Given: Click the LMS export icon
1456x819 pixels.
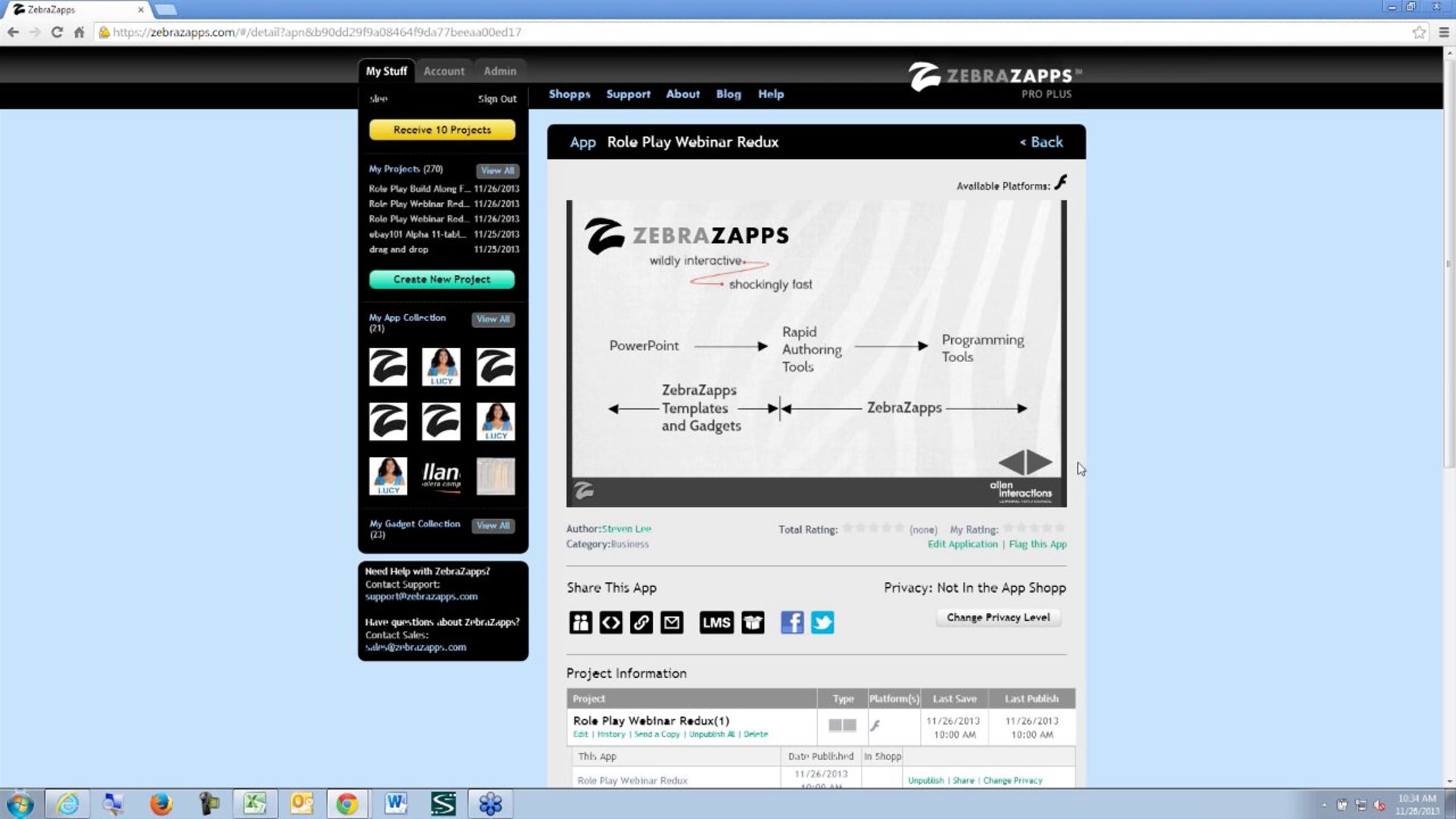Looking at the screenshot, I should [x=716, y=622].
